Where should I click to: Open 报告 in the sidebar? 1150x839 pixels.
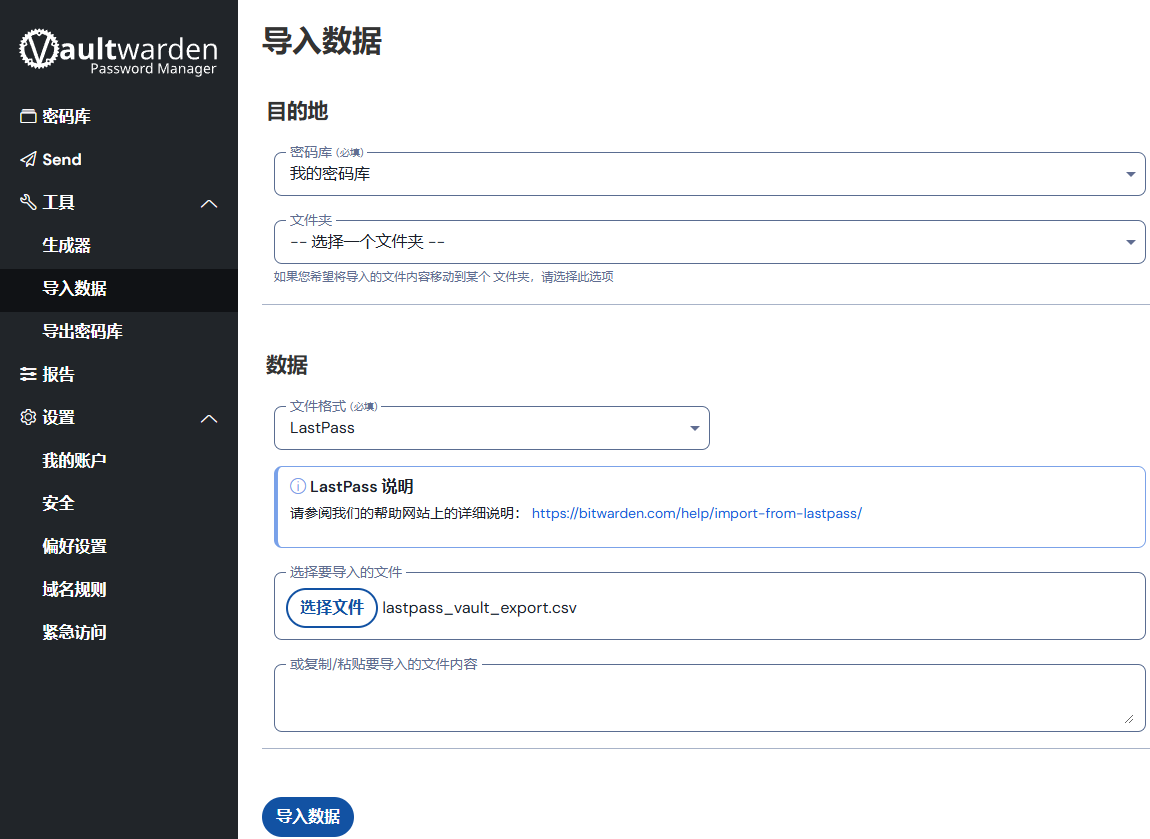click(59, 374)
